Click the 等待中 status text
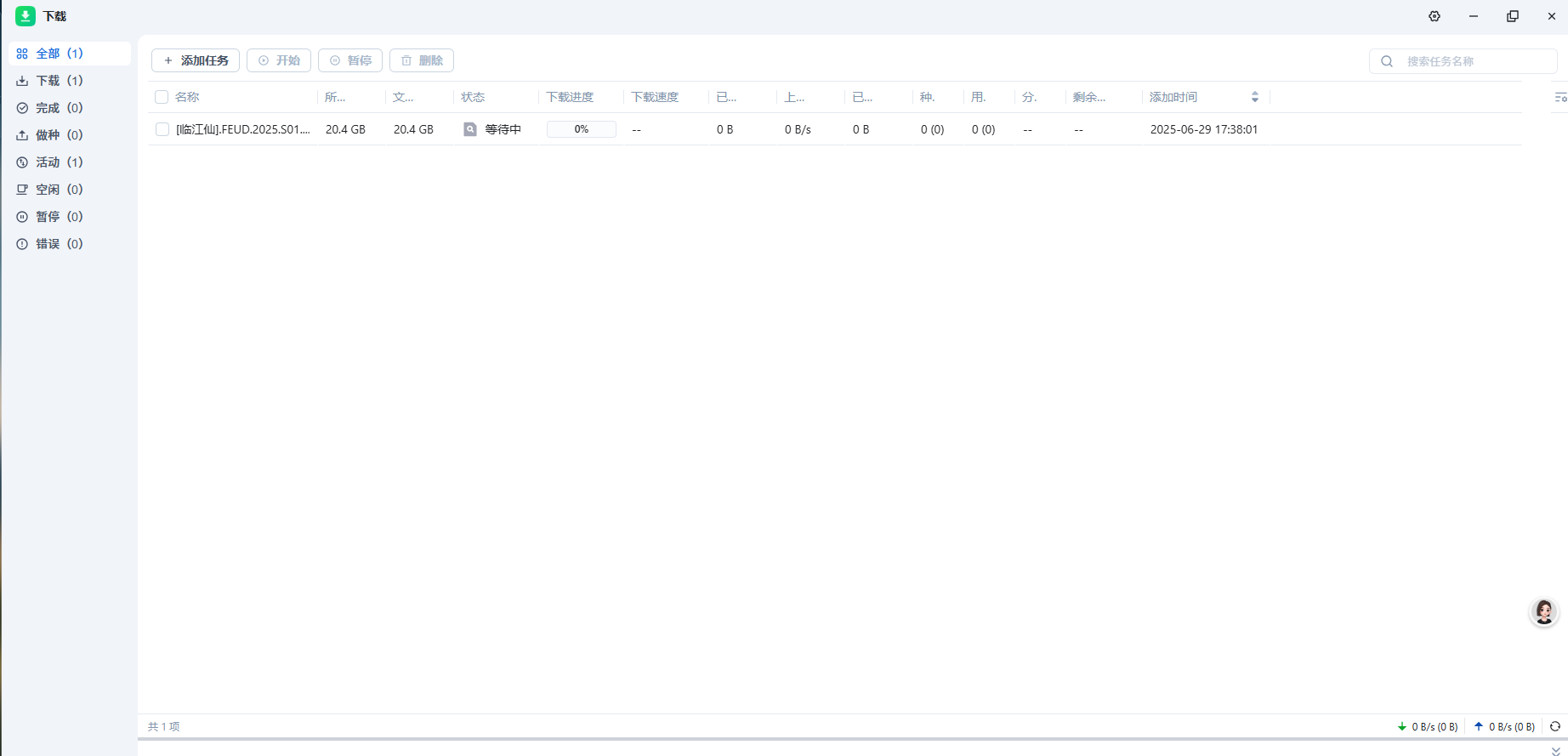 click(503, 129)
